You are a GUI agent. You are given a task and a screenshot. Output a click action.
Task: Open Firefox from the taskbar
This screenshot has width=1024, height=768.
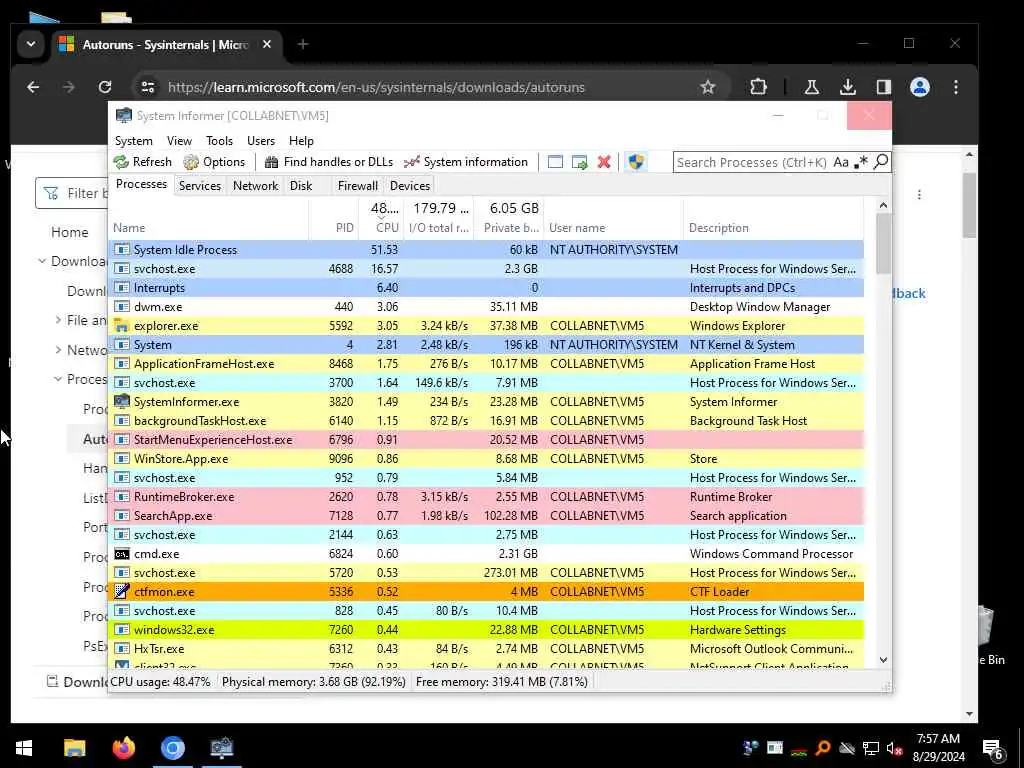tap(123, 748)
